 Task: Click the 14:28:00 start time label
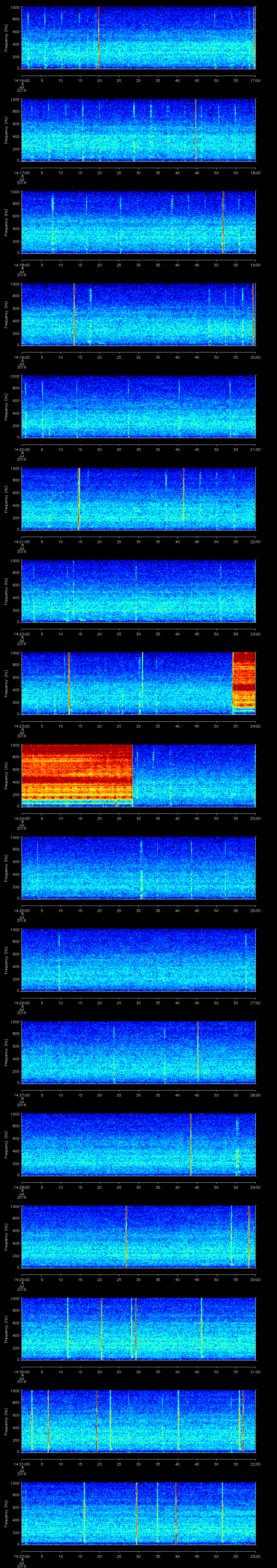(22, 1187)
